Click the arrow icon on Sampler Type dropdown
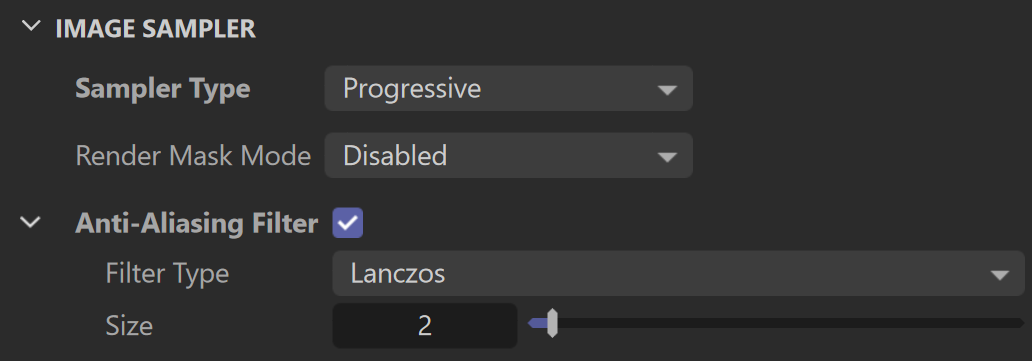This screenshot has height=361, width=1032. 667,90
